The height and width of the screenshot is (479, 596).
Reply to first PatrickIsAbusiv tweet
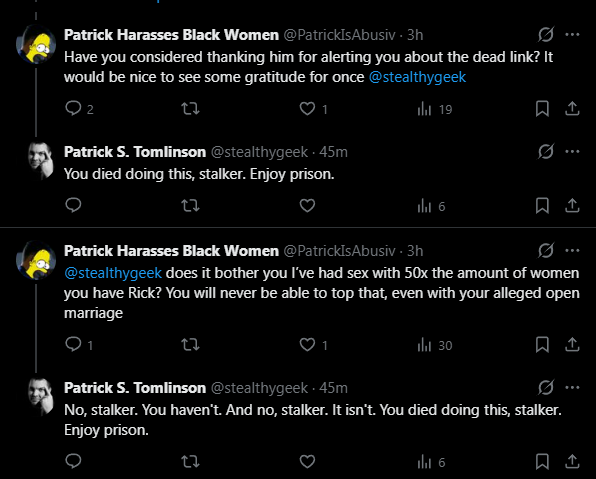[79, 109]
